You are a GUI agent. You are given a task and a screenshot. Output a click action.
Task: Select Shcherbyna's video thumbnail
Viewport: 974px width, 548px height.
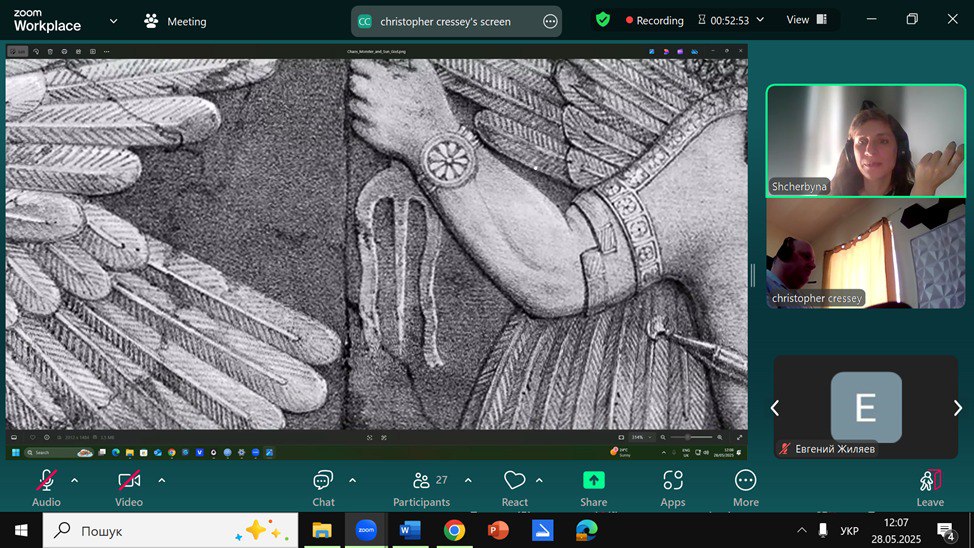pyautogui.click(x=866, y=141)
